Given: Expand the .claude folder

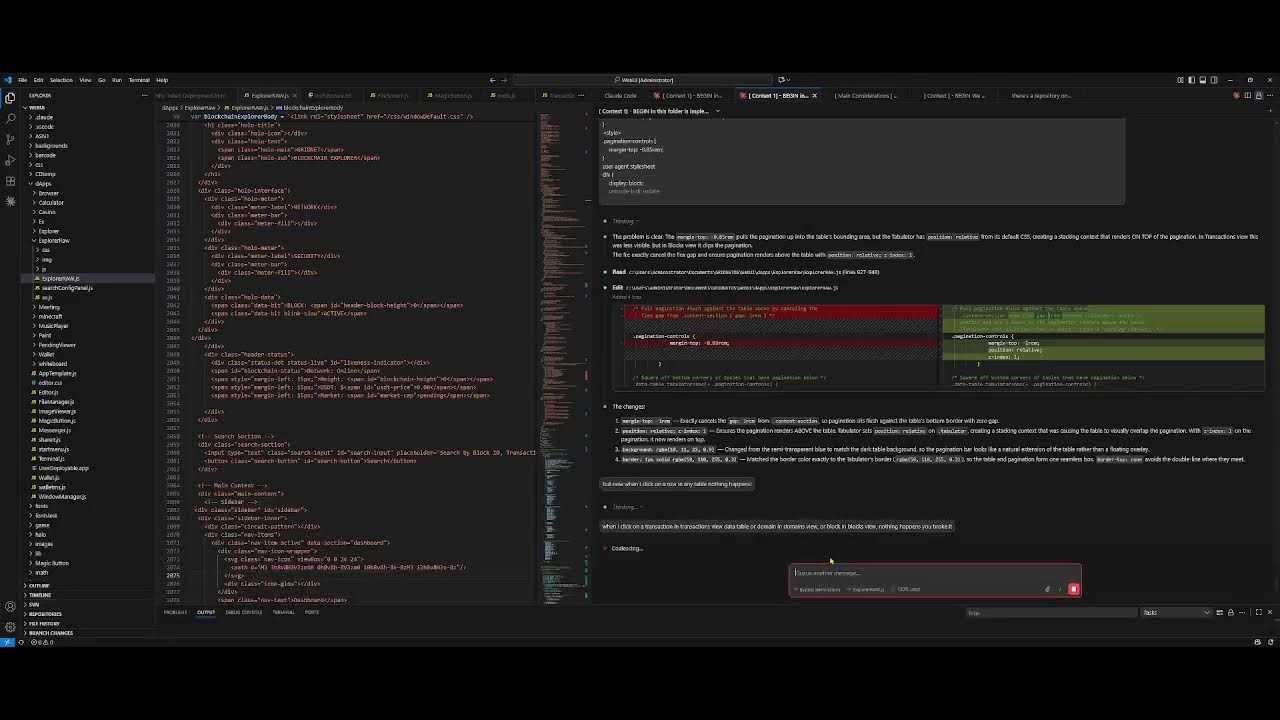Looking at the screenshot, I should click(44, 117).
